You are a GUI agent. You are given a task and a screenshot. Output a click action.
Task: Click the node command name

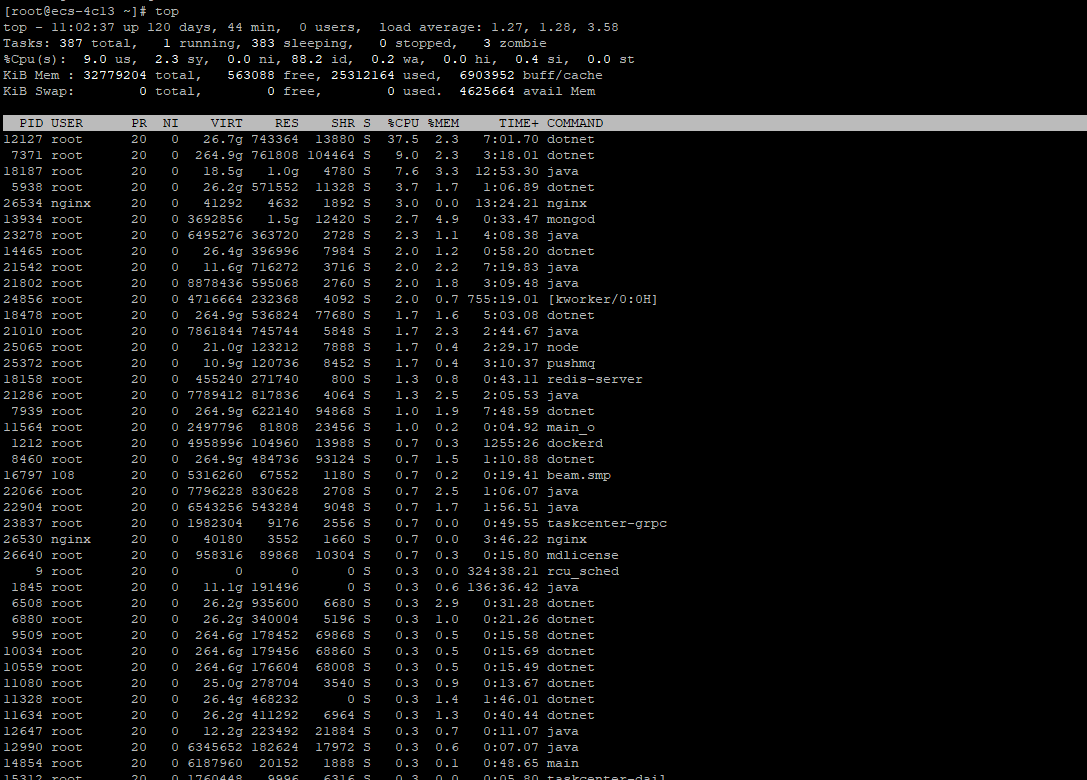pos(563,347)
